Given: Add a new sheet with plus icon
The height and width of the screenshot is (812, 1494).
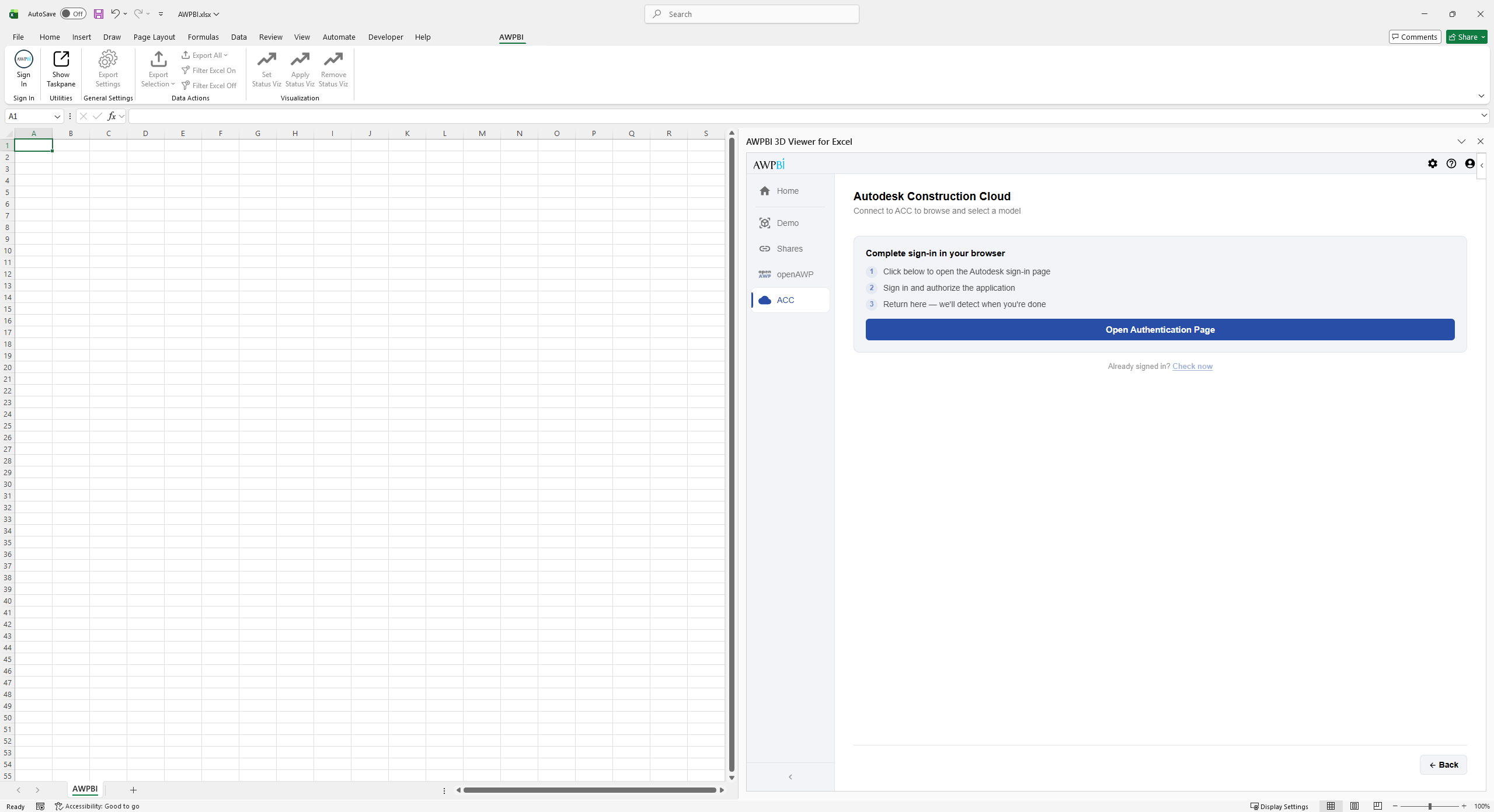Looking at the screenshot, I should pyautogui.click(x=133, y=790).
